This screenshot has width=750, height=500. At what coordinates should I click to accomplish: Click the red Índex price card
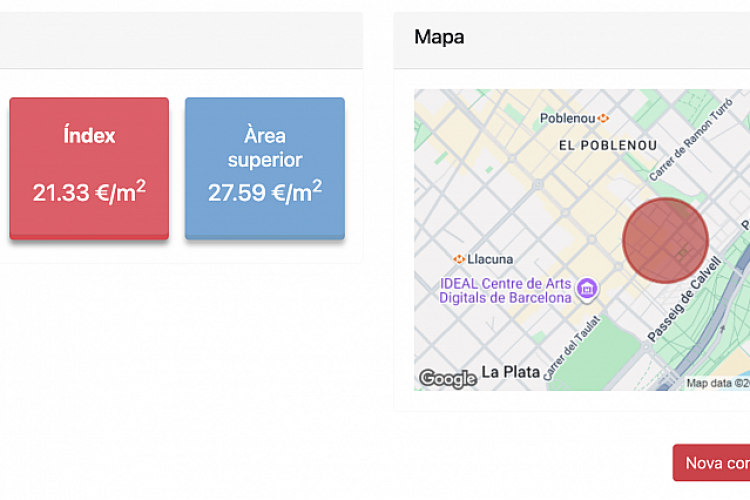[x=89, y=167]
